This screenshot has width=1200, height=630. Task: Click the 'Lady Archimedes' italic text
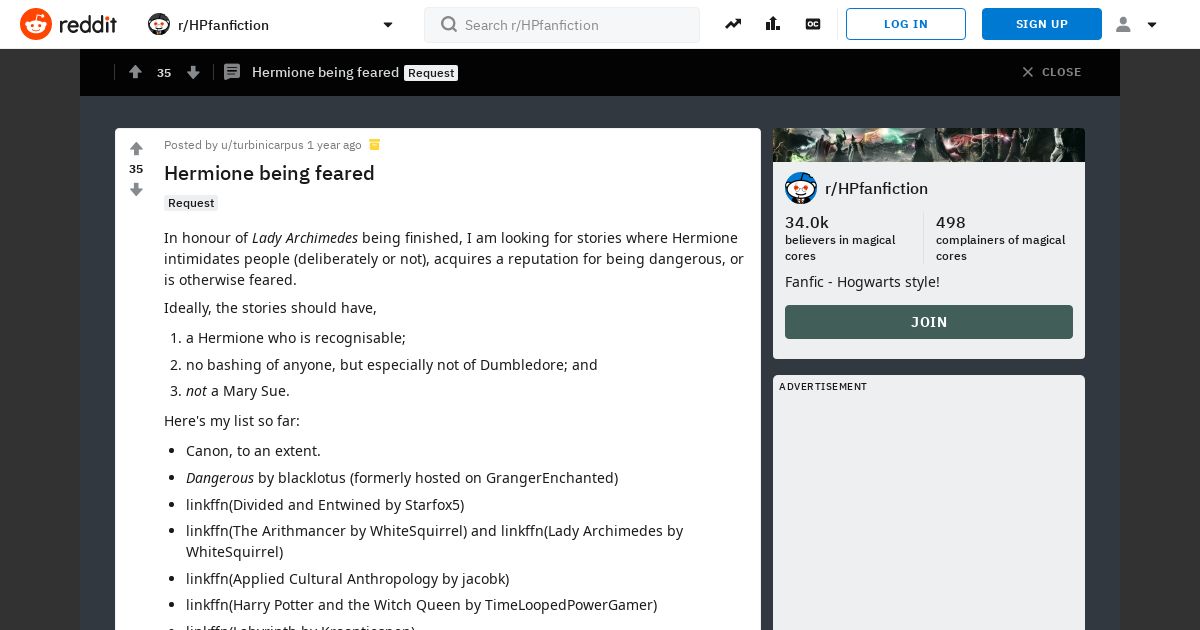pyautogui.click(x=305, y=238)
